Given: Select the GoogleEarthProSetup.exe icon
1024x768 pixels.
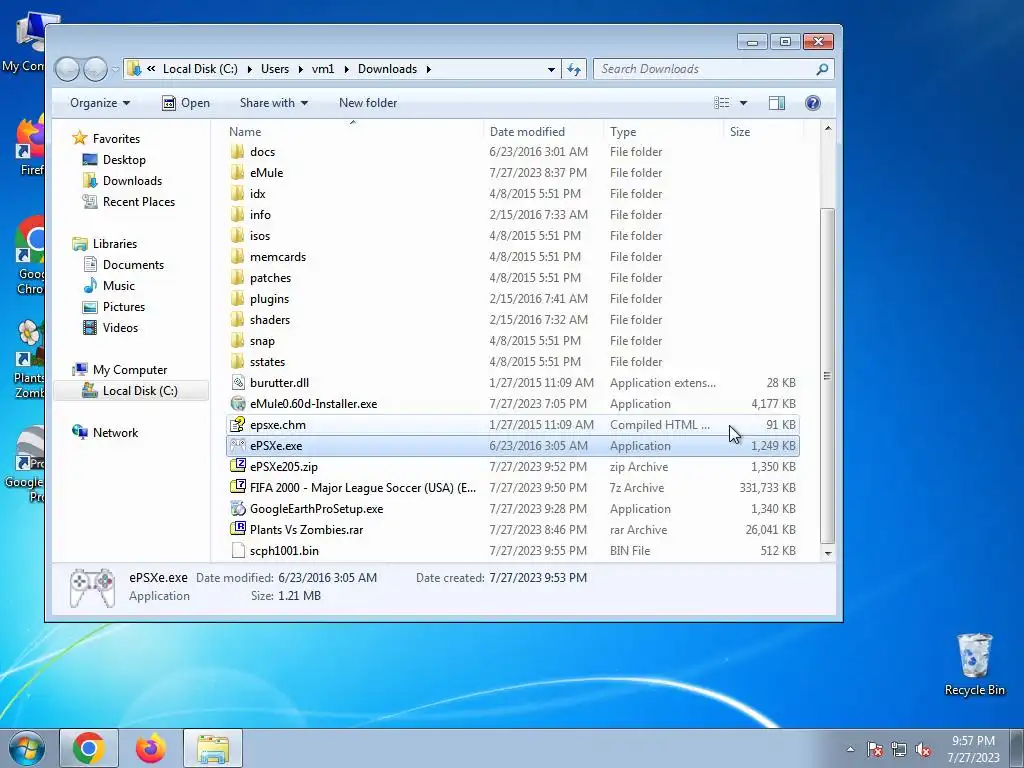Looking at the screenshot, I should click(x=238, y=509).
